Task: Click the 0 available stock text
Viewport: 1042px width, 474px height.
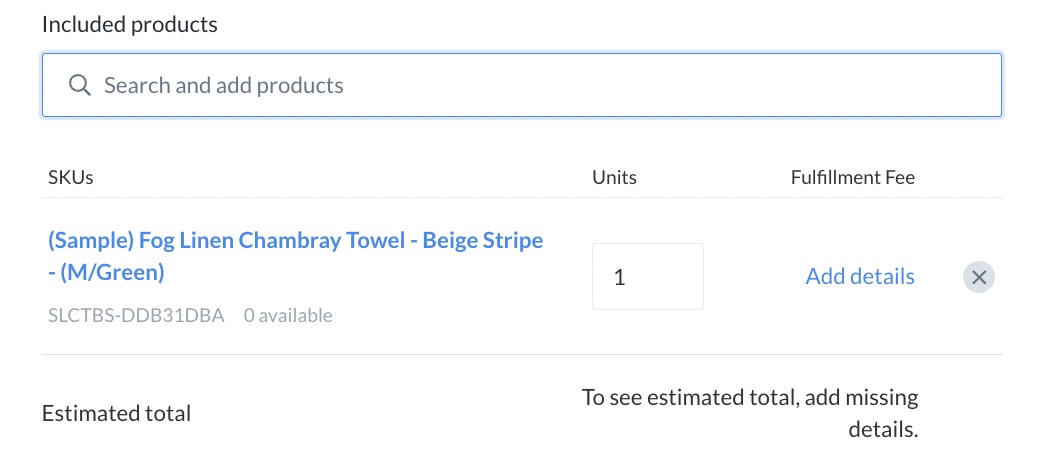Action: pyautogui.click(x=288, y=315)
